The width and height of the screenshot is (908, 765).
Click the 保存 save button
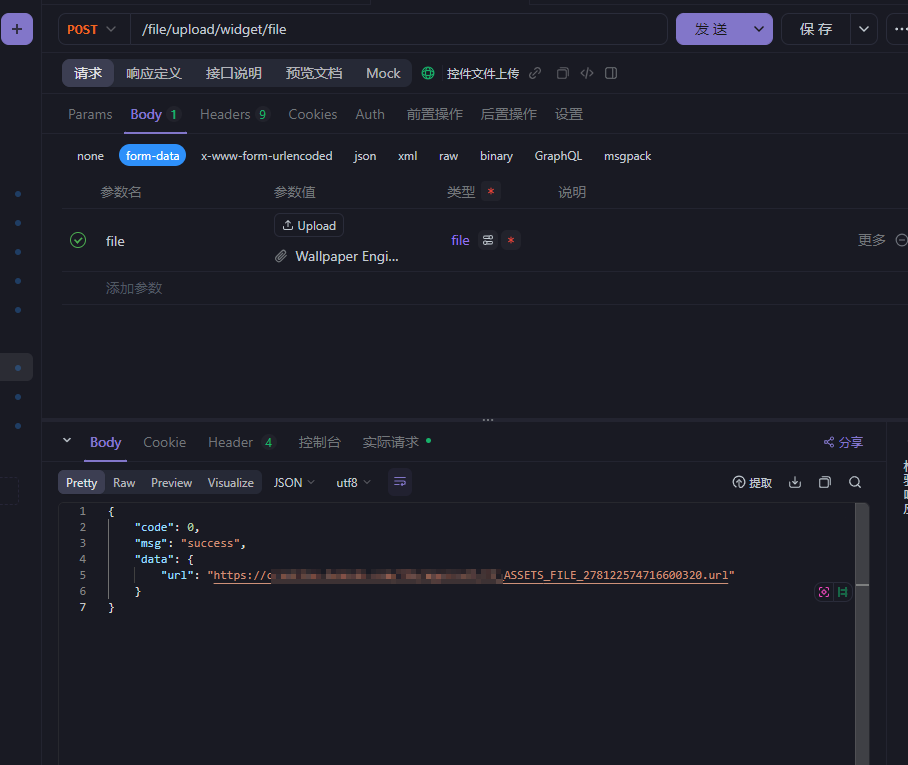pos(815,29)
